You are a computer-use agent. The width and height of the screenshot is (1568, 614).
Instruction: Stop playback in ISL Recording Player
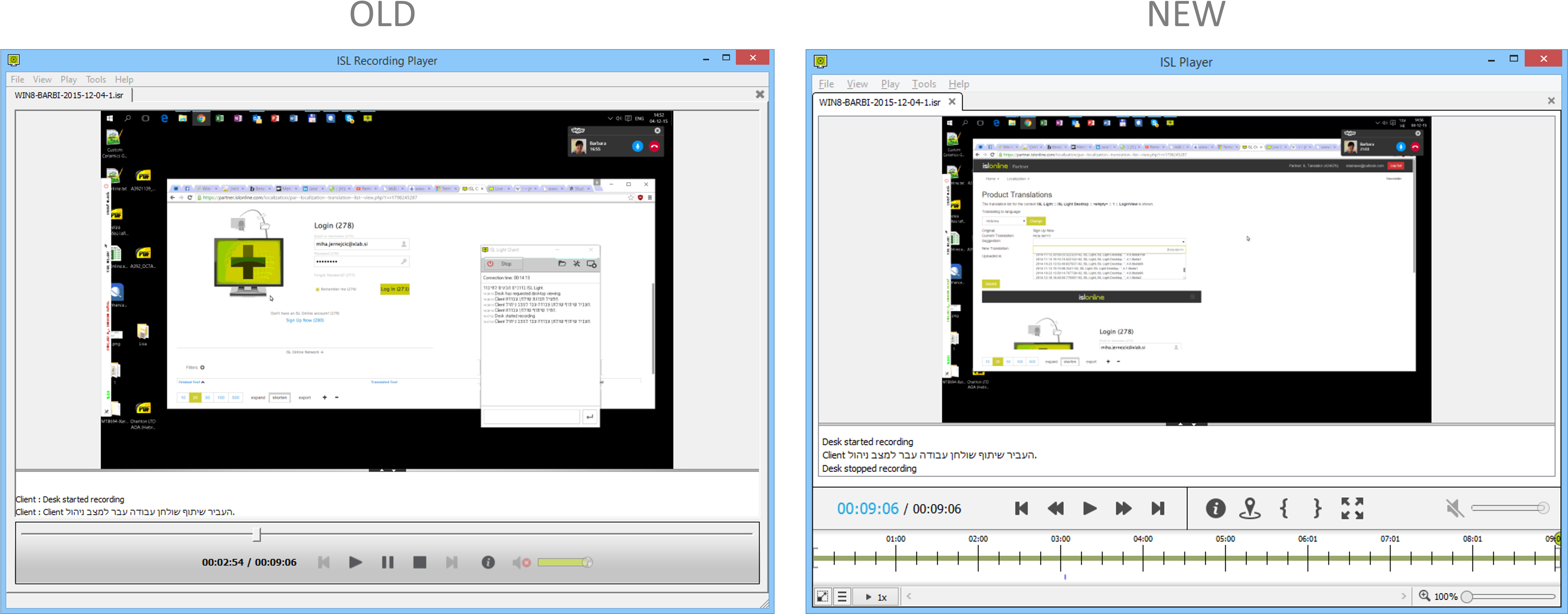click(x=420, y=562)
